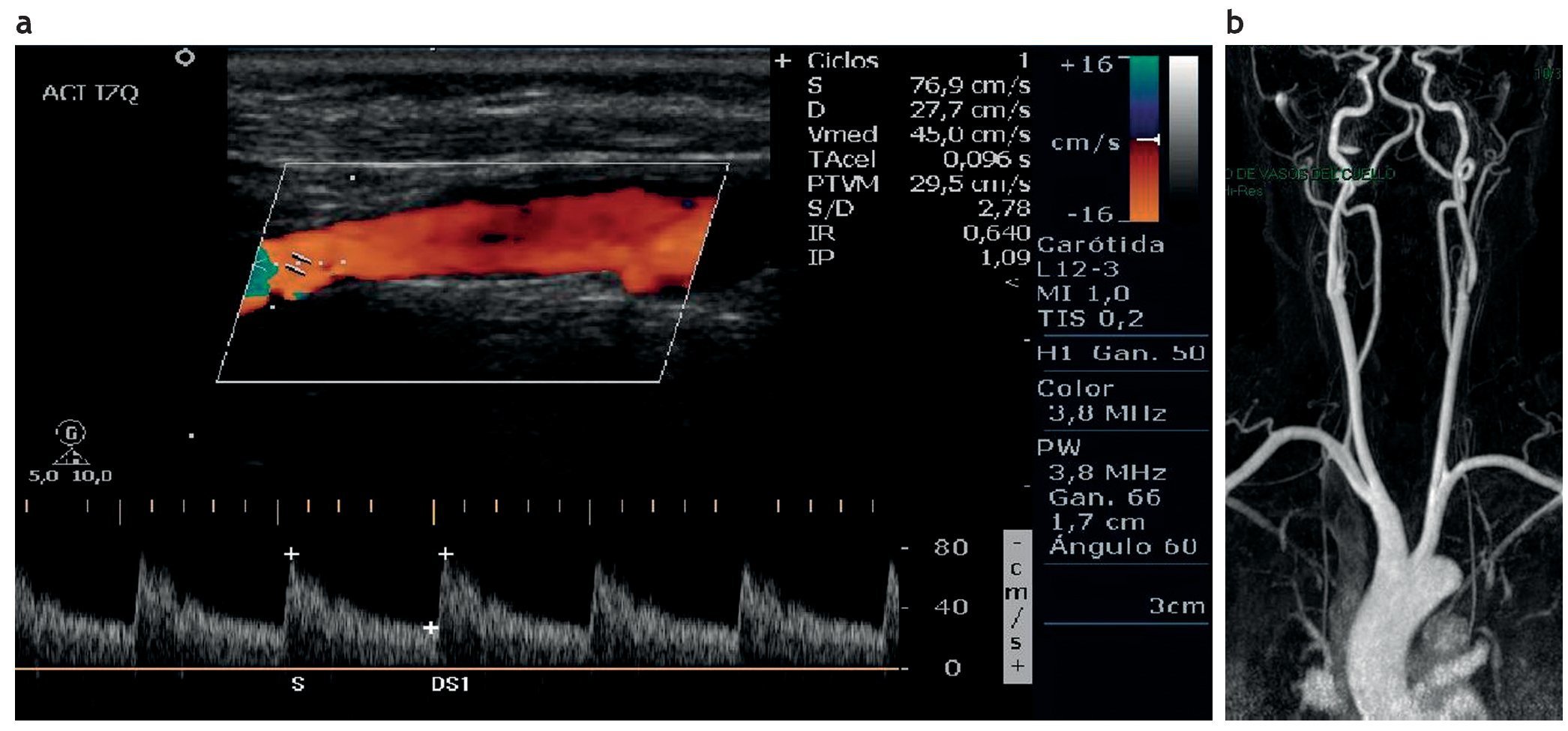Select the systolic peak caliper above S
Screen dimensions: 1568x731
pyautogui.click(x=292, y=554)
